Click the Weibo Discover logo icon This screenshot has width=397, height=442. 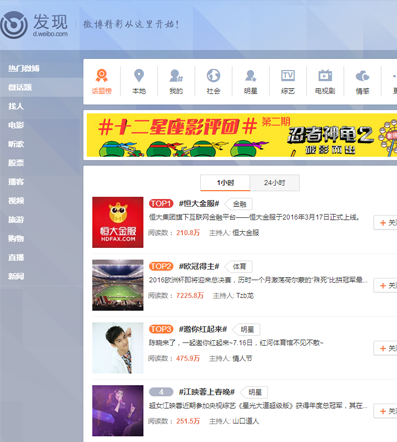click(14, 25)
